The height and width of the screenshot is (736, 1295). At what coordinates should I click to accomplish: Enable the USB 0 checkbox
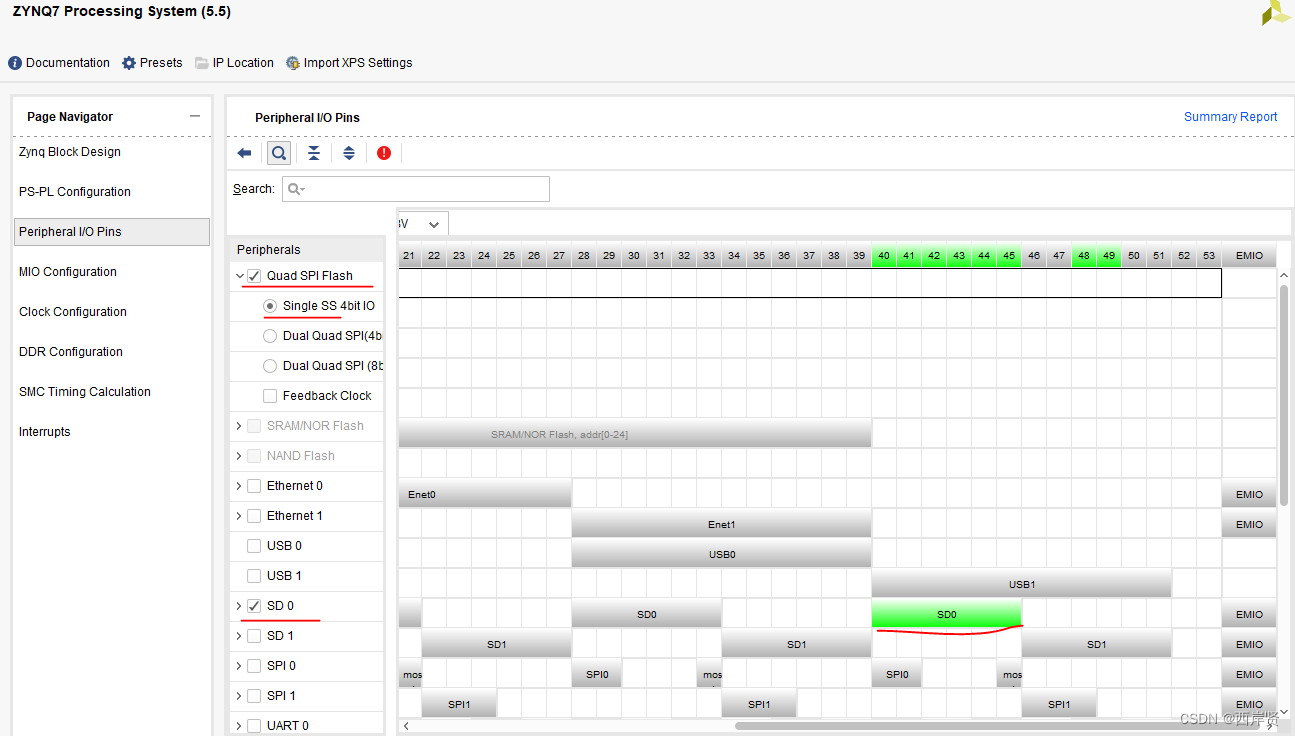(254, 546)
